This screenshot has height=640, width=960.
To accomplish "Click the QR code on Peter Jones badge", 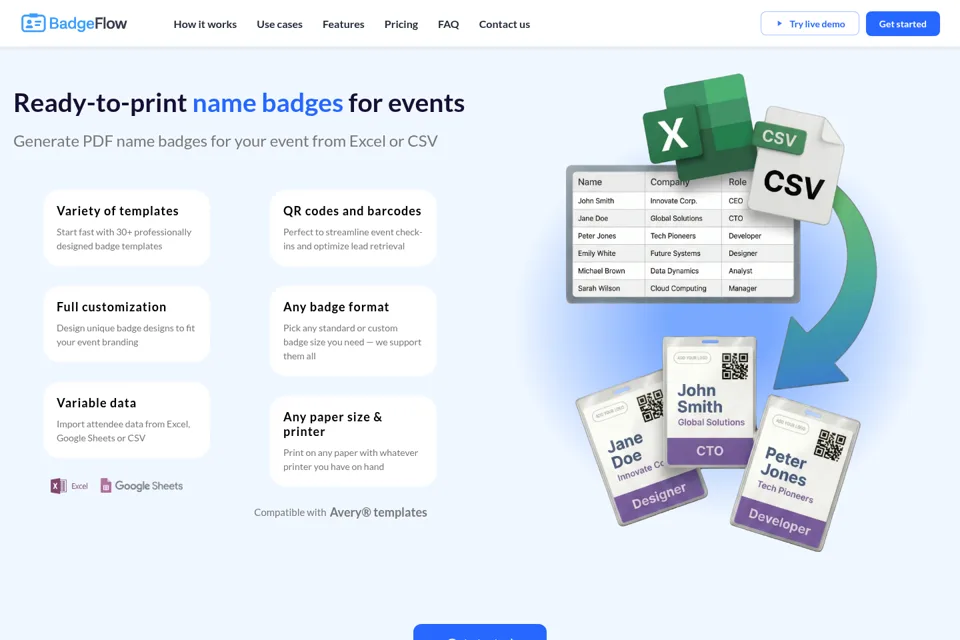I will (x=830, y=445).
